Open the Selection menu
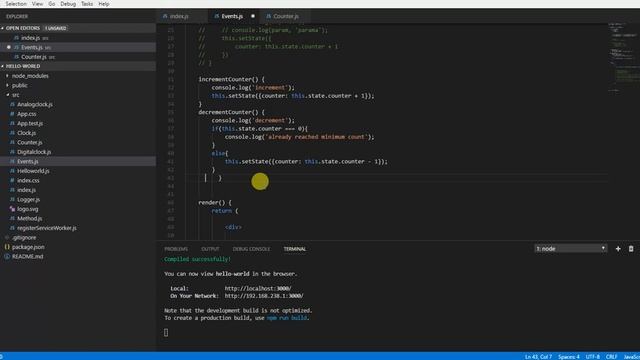 pos(16,4)
